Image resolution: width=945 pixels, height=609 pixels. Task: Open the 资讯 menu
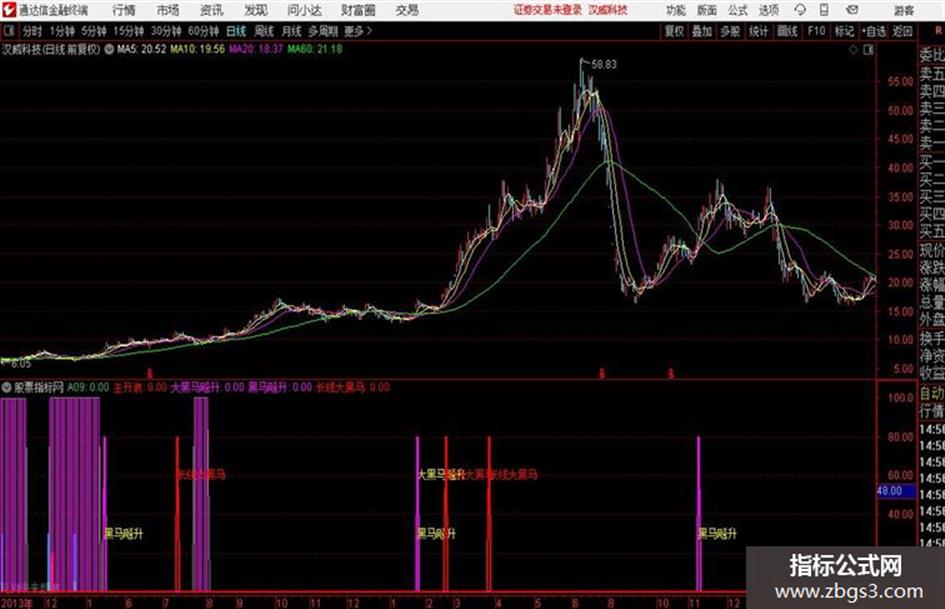click(x=212, y=10)
